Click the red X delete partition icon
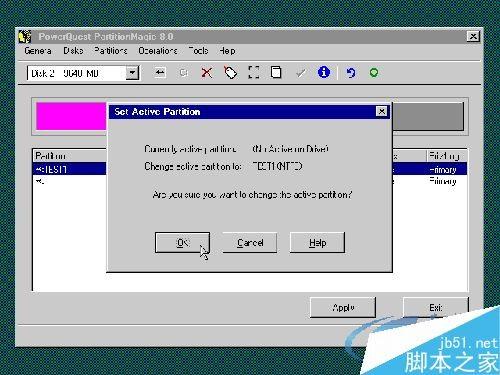This screenshot has width=500, height=375. [x=207, y=73]
